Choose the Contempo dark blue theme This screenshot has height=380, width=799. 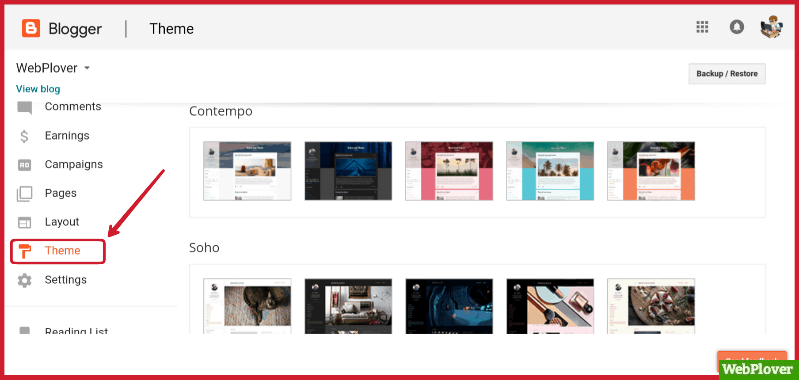pyautogui.click(x=348, y=171)
